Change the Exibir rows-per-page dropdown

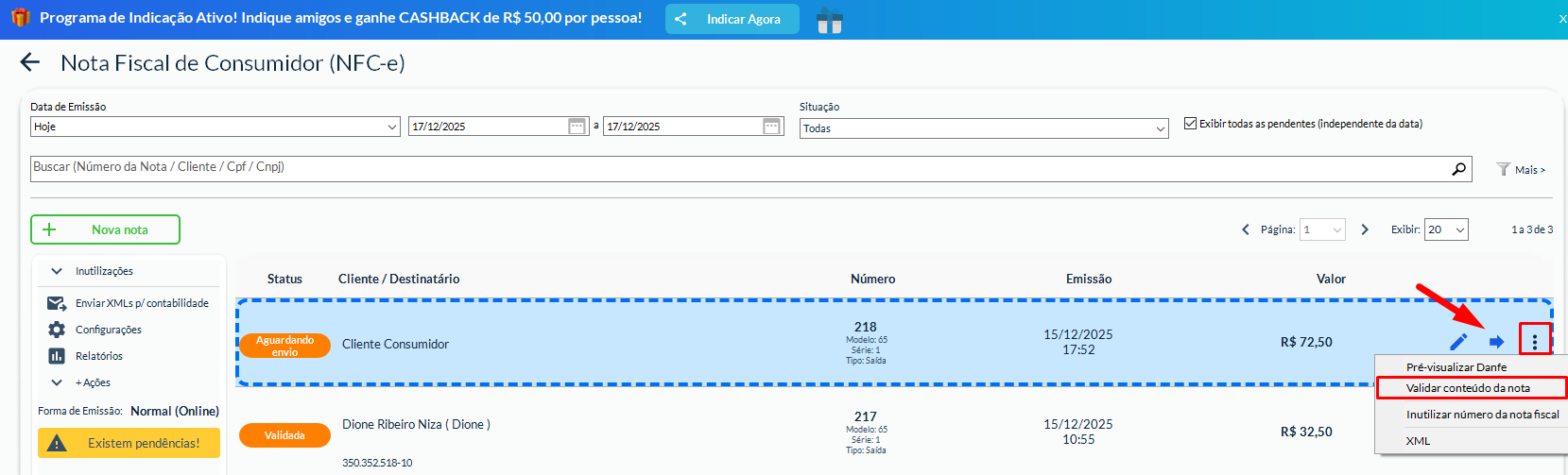coord(1445,229)
